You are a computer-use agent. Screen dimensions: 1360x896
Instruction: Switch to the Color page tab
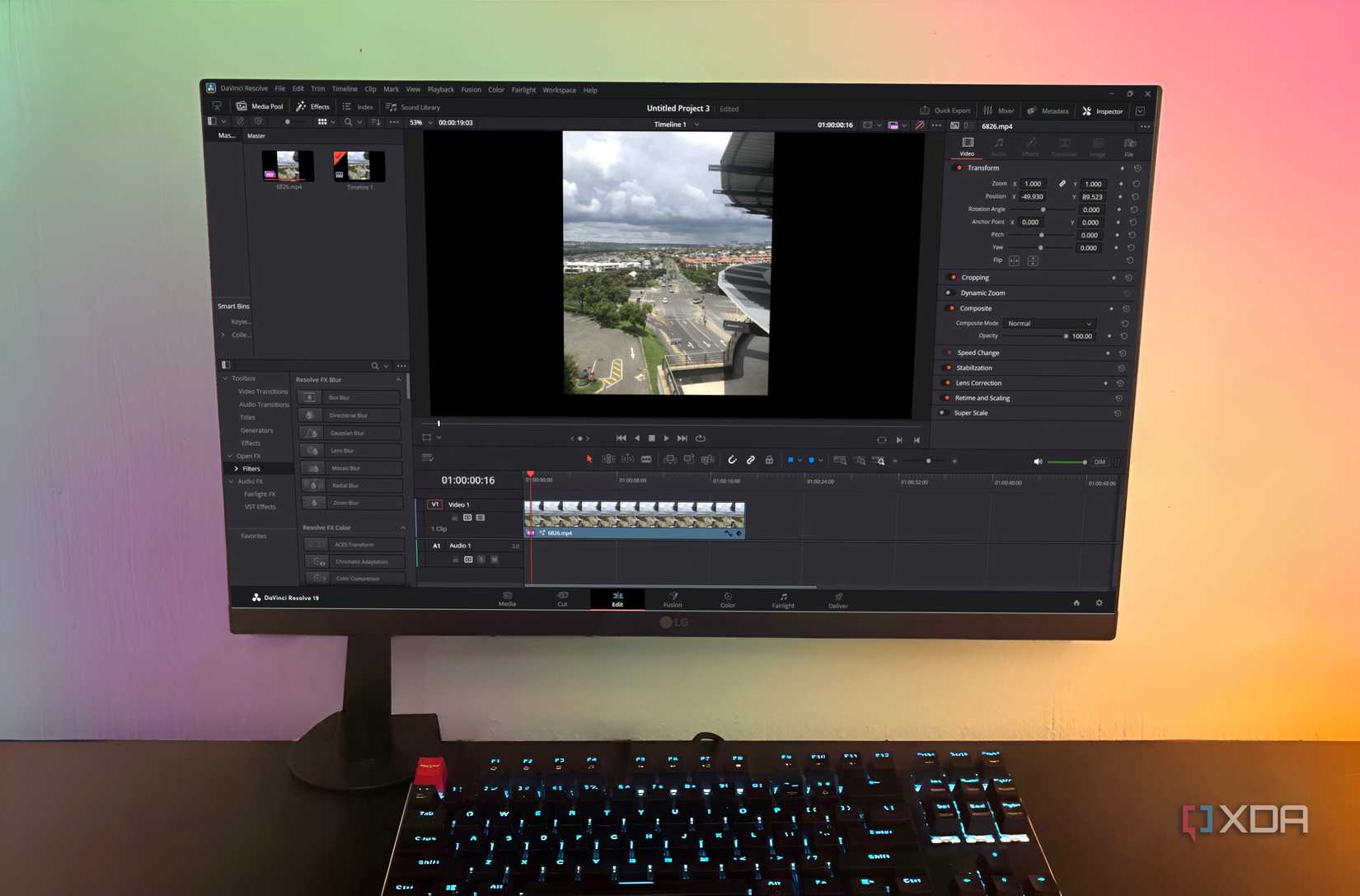click(728, 599)
